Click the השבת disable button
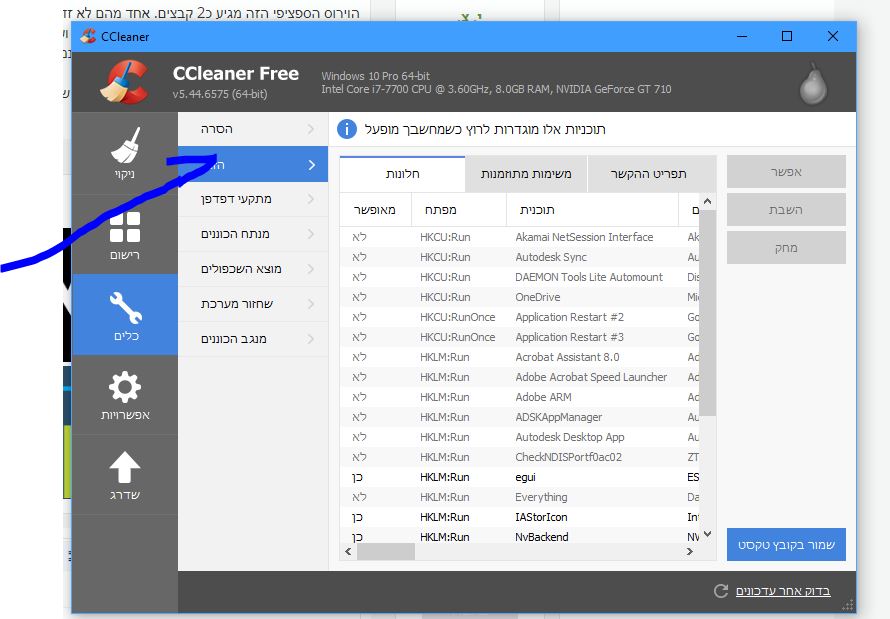Image resolution: width=890 pixels, height=619 pixels. pyautogui.click(x=786, y=210)
